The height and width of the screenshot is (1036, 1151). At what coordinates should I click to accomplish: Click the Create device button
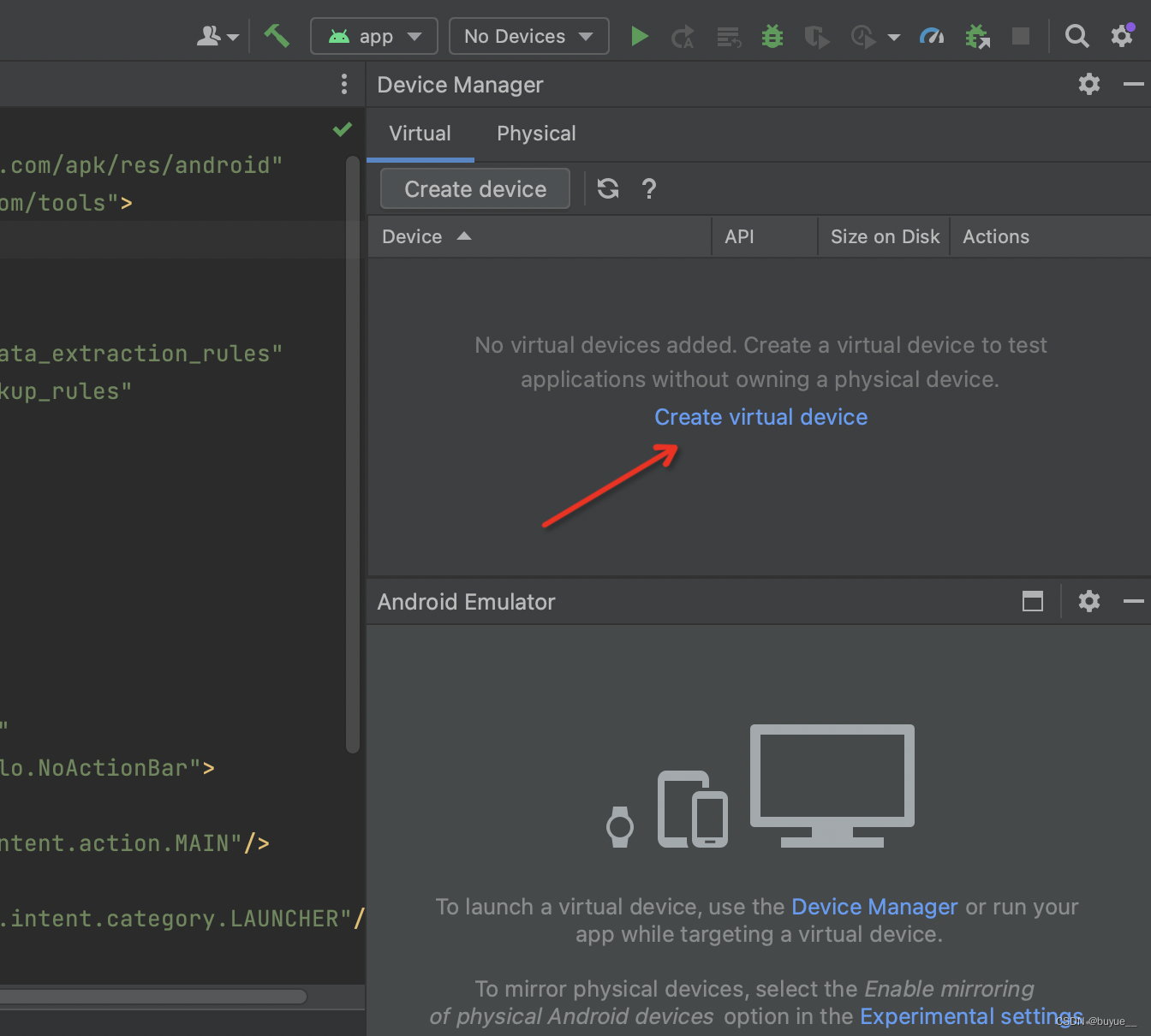pos(475,188)
